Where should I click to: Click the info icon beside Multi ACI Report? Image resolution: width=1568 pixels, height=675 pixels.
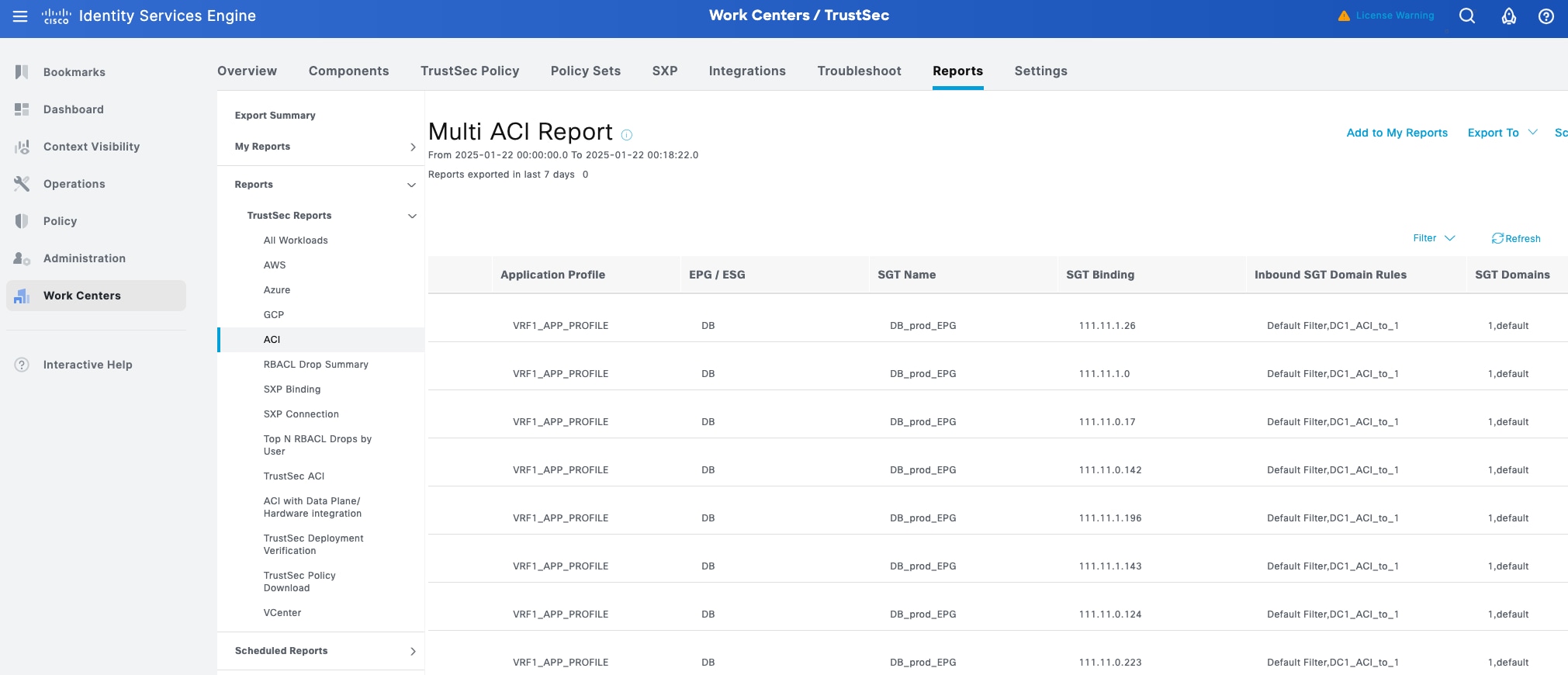tap(627, 135)
